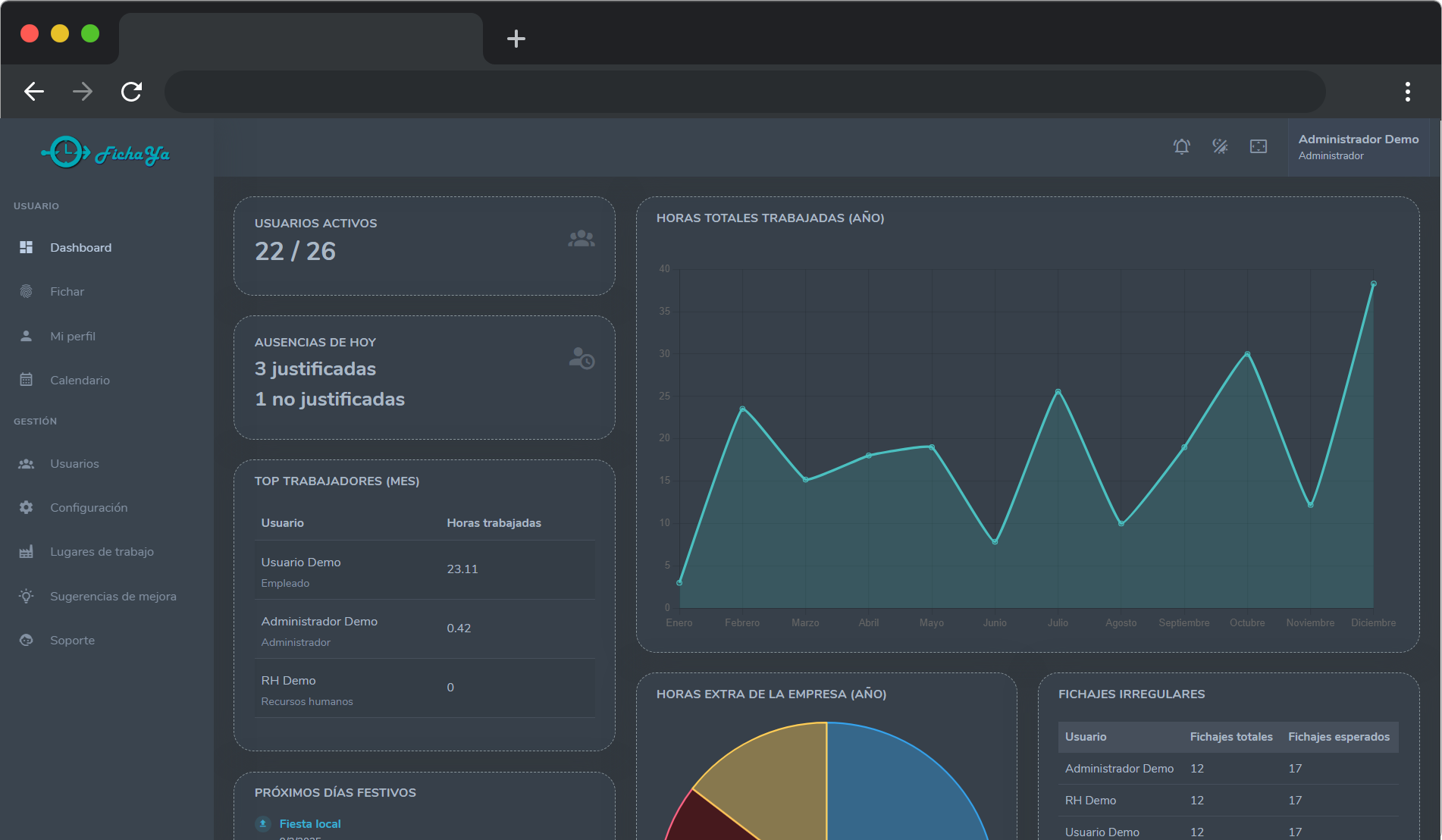Click the Fiesta local holiday link
1442x840 pixels.
click(x=310, y=824)
